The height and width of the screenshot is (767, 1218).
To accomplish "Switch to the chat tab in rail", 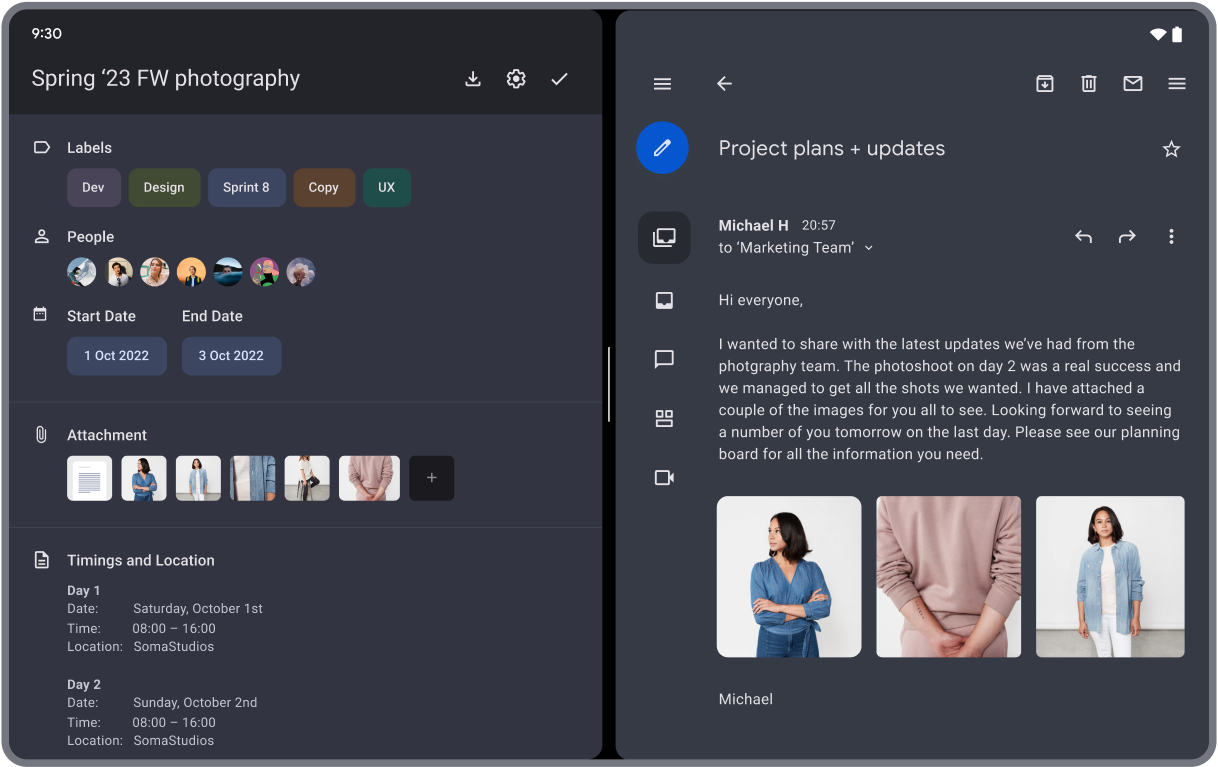I will pyautogui.click(x=664, y=359).
